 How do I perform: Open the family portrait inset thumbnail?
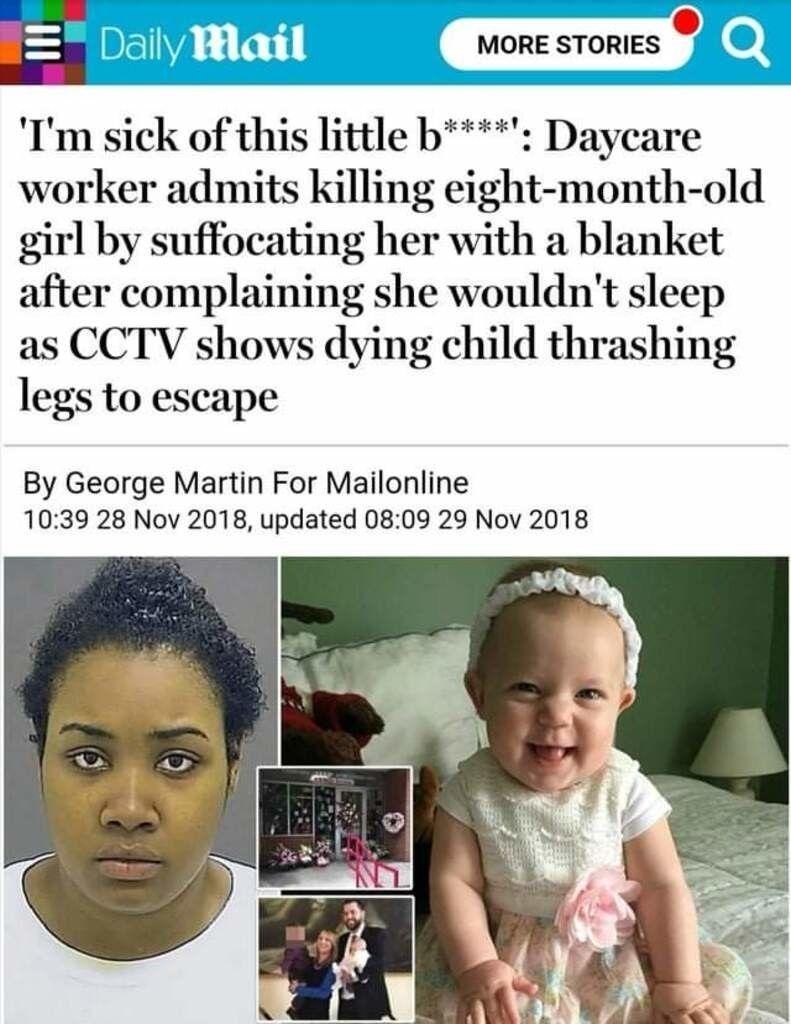(x=336, y=959)
